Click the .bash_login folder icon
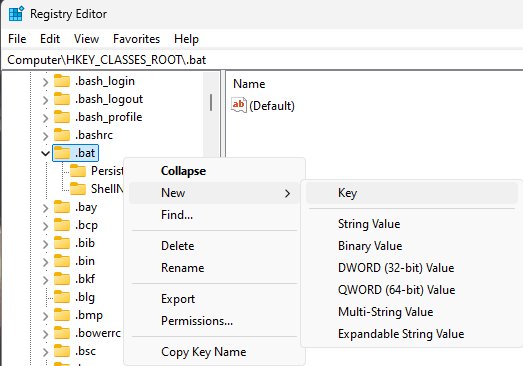Viewport: 523px width, 366px height. [x=62, y=81]
